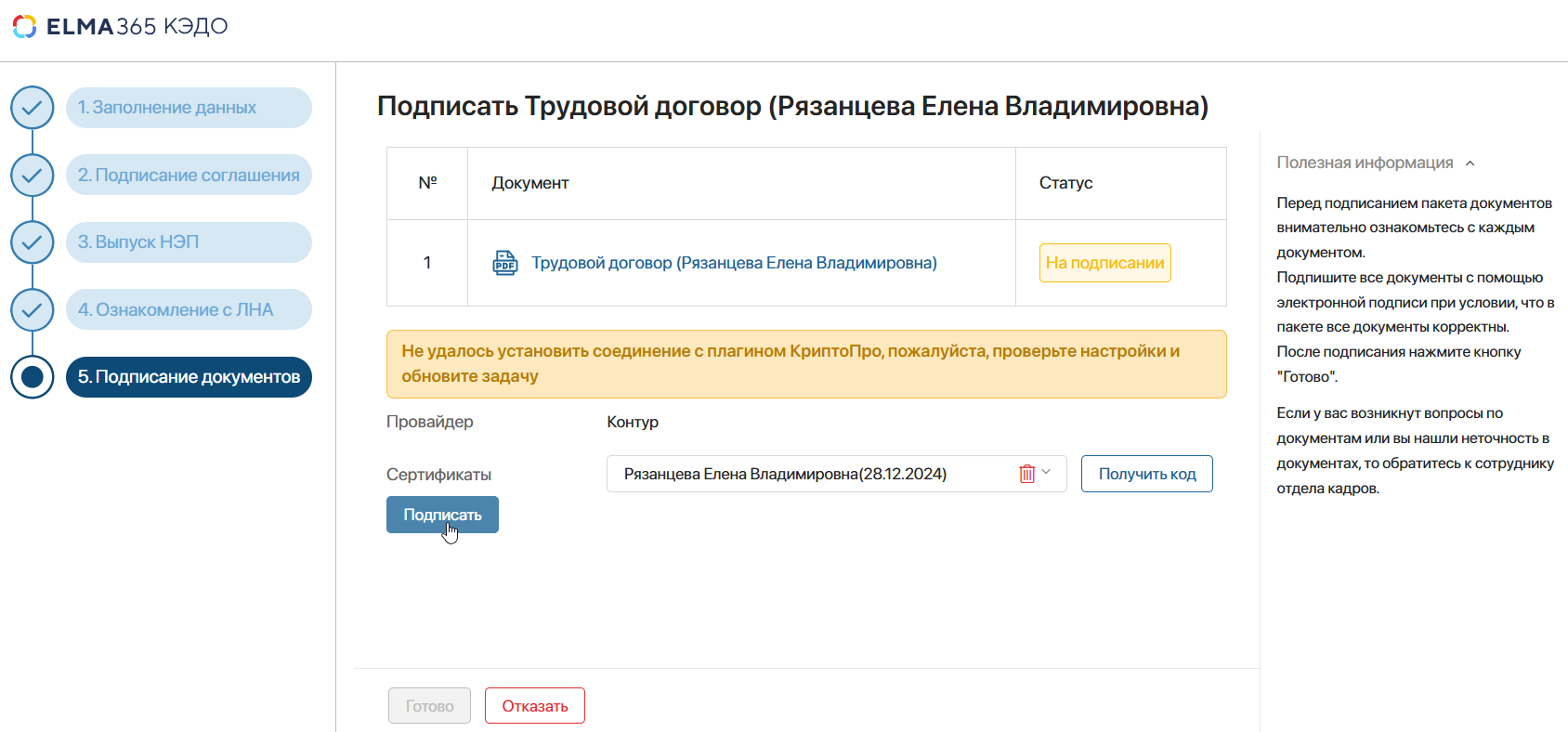Delete certificate with red trash icon
Viewport: 1568px width, 732px height.
[x=1026, y=474]
